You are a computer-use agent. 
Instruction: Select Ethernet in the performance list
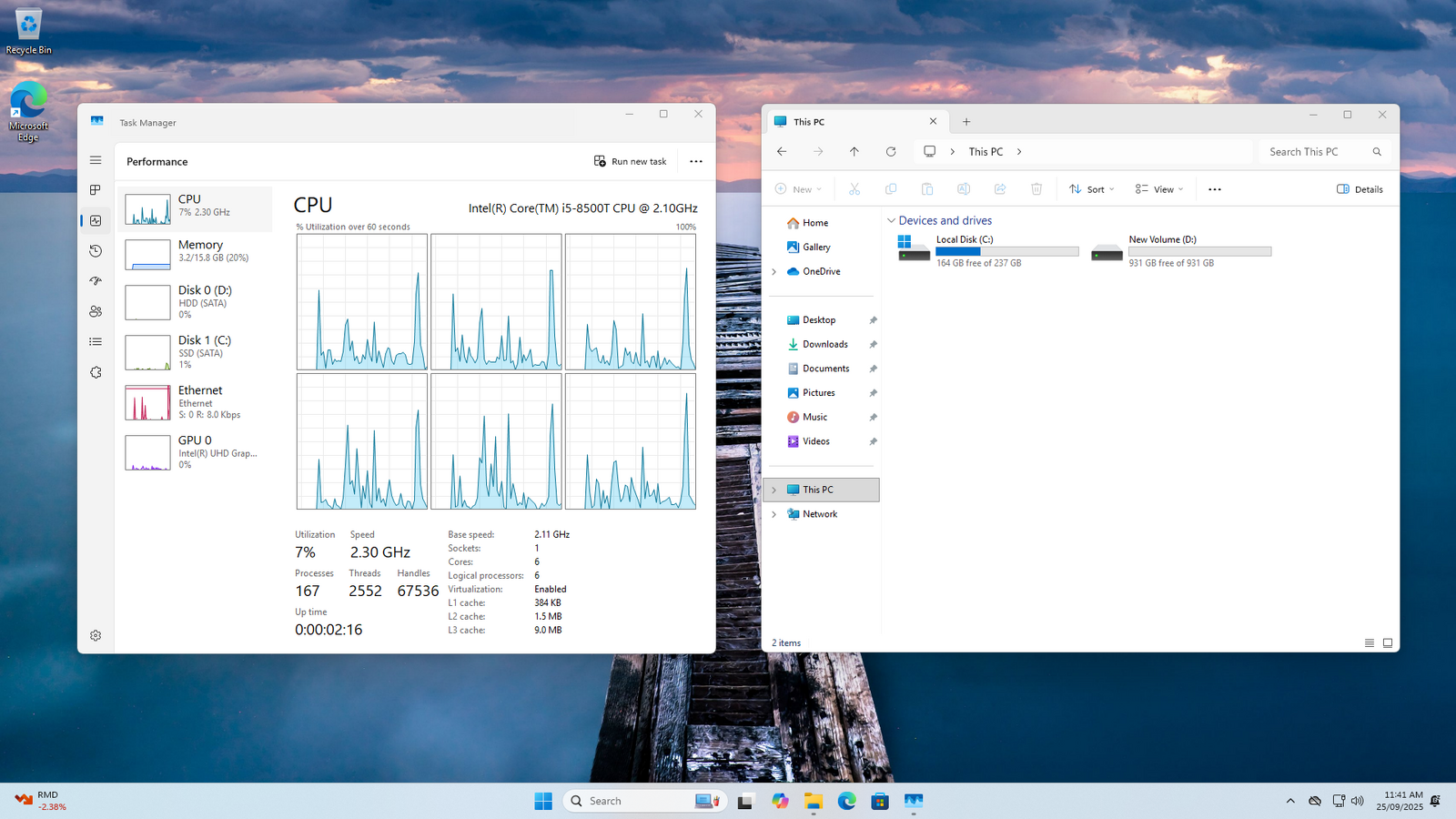click(196, 401)
